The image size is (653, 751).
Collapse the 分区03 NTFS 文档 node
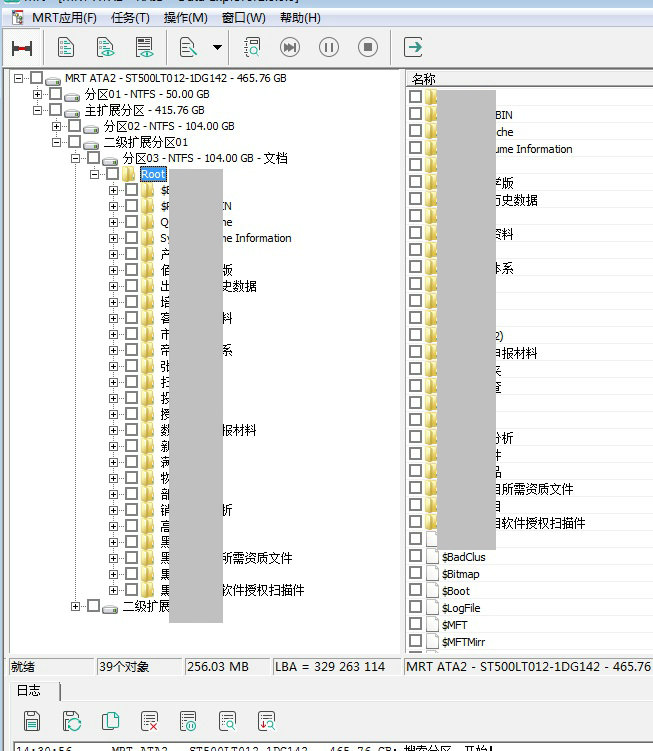click(x=76, y=158)
